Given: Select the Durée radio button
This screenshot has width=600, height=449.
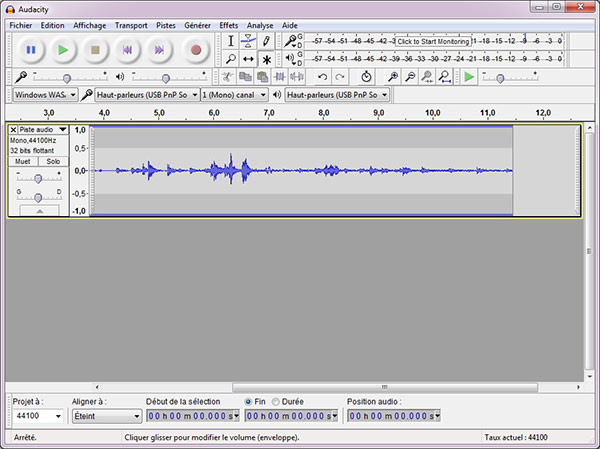Looking at the screenshot, I should pyautogui.click(x=276, y=402).
